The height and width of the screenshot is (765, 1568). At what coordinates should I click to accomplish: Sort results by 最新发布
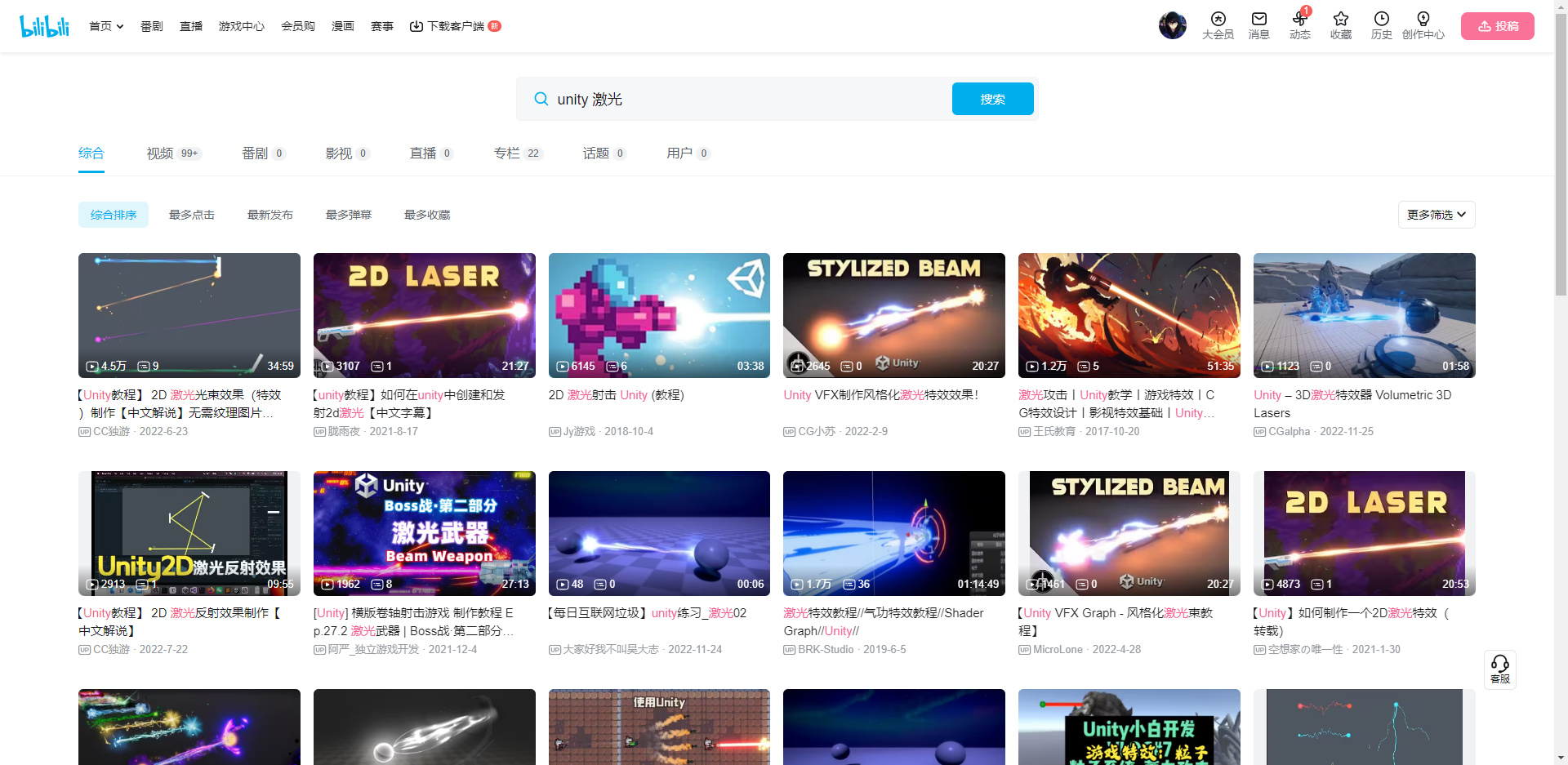[270, 215]
